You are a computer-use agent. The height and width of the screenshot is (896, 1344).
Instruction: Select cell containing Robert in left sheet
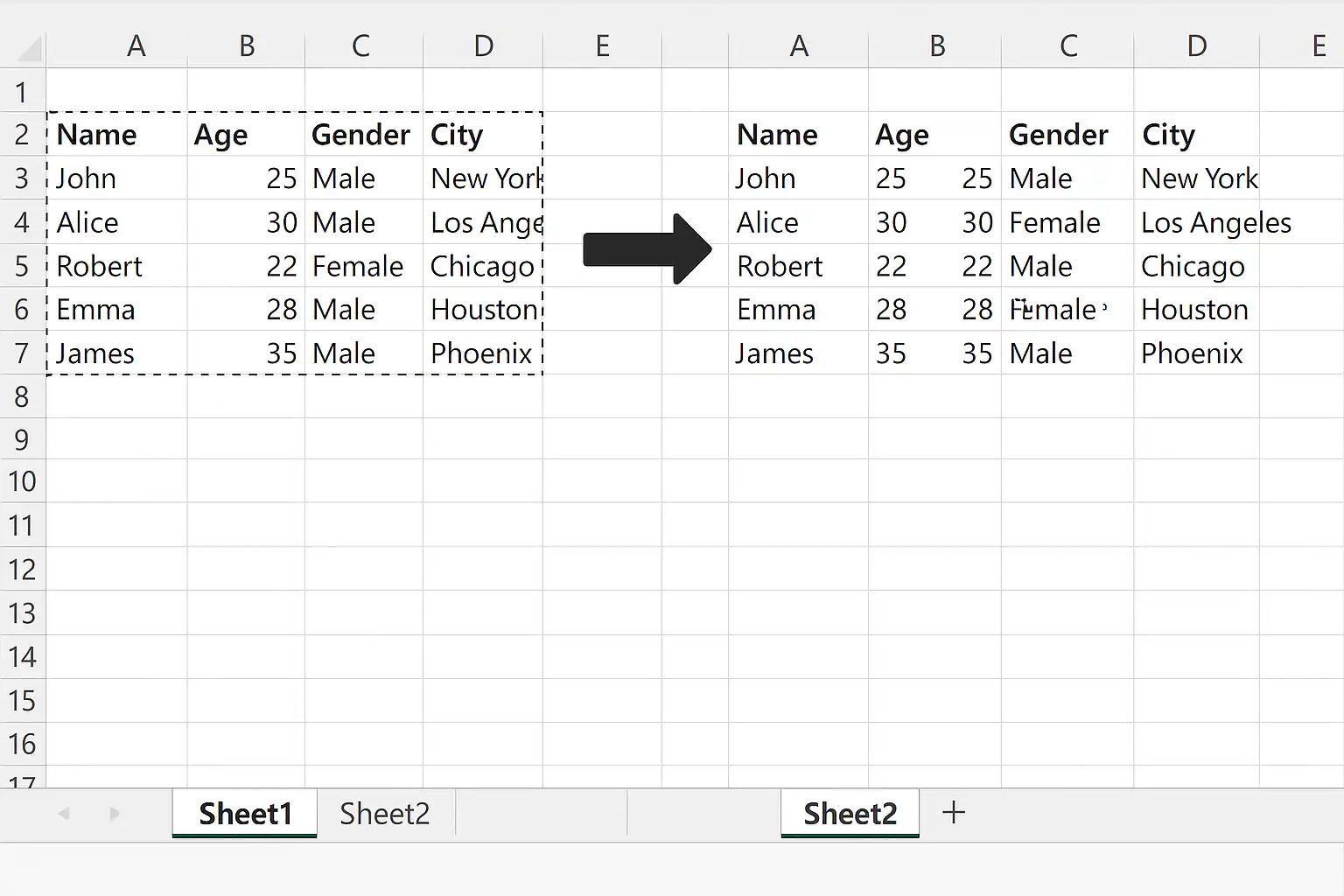coord(117,266)
